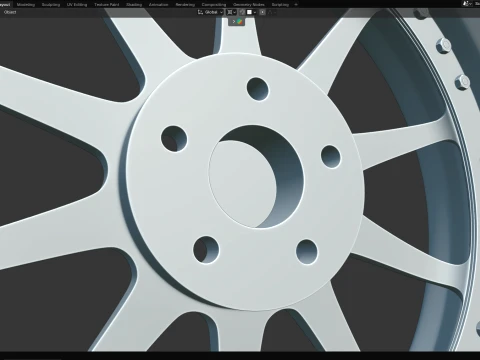Open the Geometry Nodes workspace
480x360 pixels.
249,5
